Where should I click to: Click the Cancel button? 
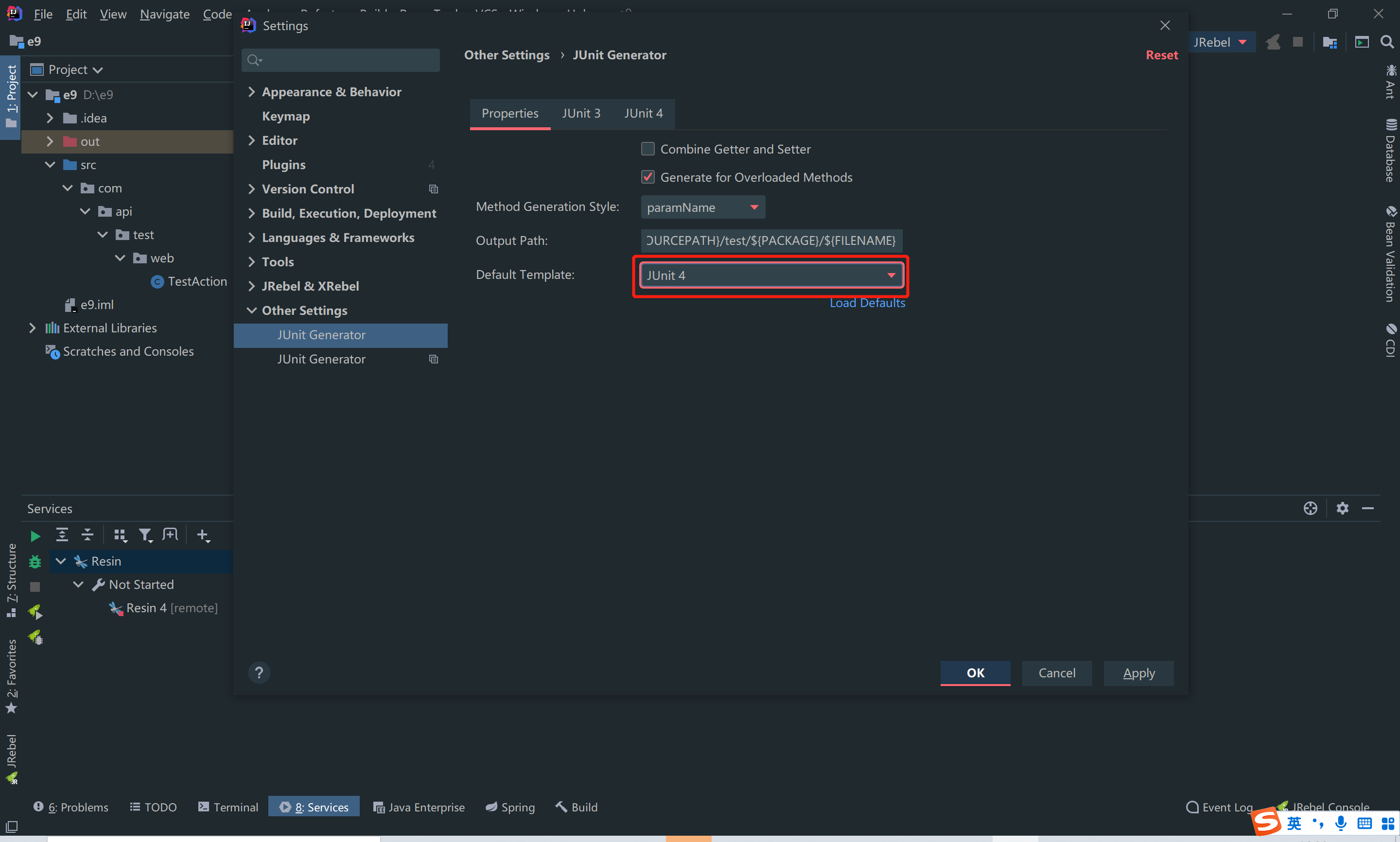[1057, 673]
